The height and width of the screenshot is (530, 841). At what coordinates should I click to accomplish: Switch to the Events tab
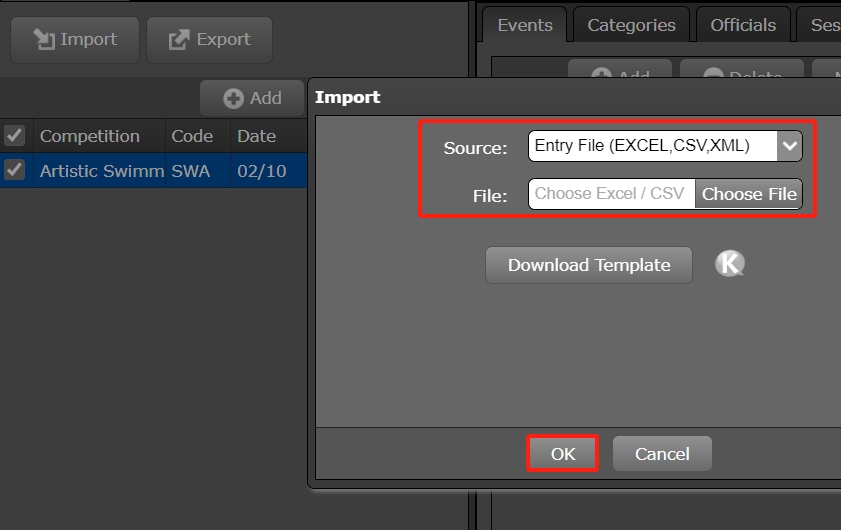pos(525,25)
